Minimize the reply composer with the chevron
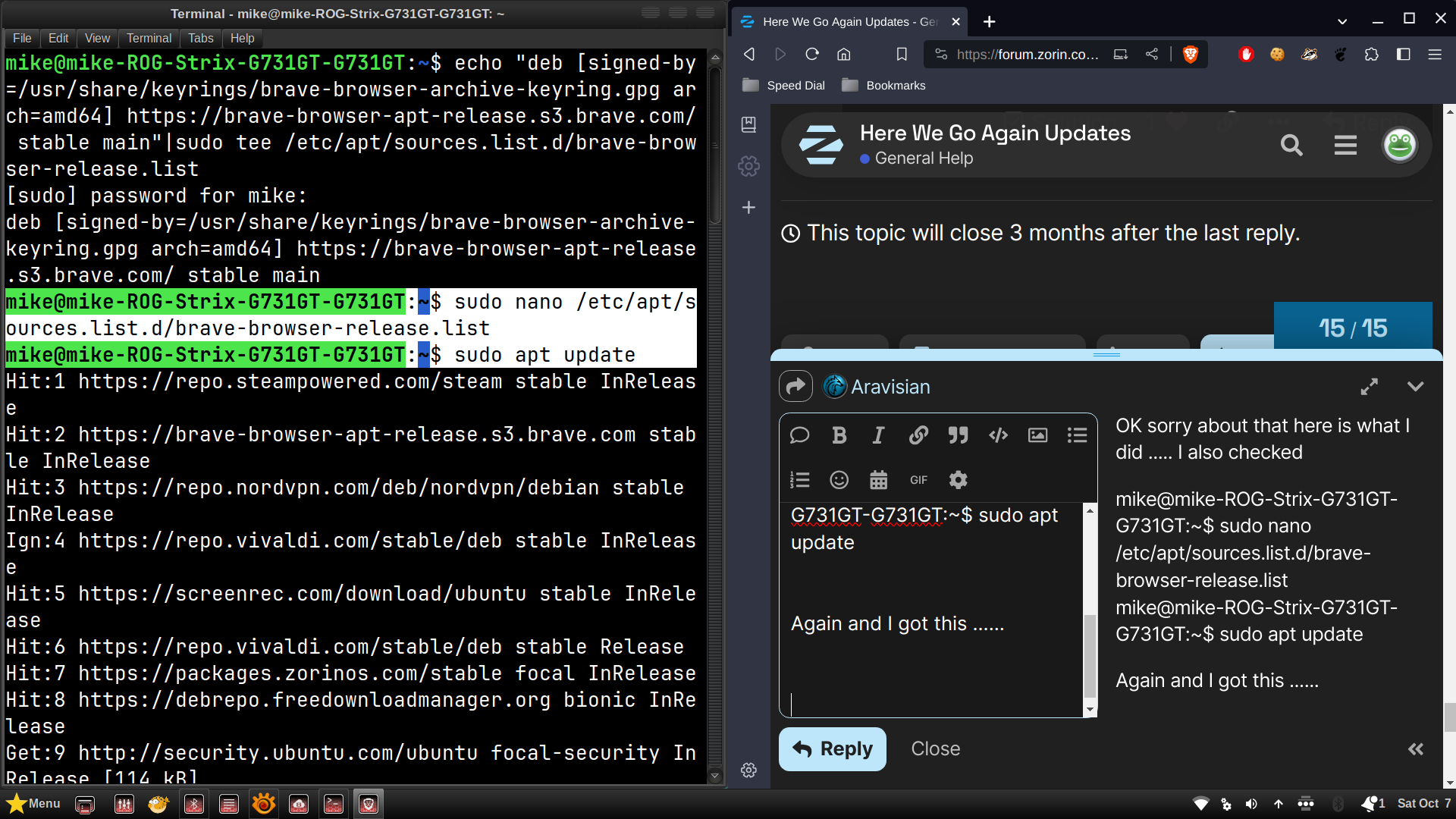This screenshot has height=819, width=1456. pyautogui.click(x=1415, y=387)
